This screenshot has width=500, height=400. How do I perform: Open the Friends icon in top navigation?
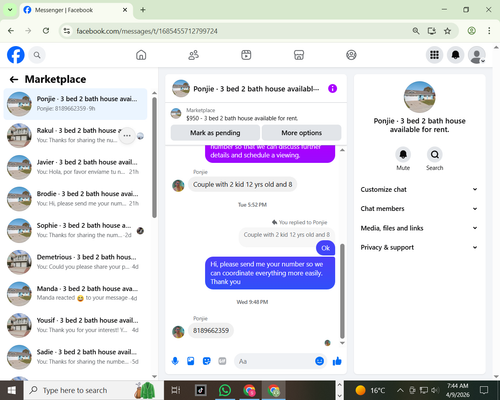point(194,55)
